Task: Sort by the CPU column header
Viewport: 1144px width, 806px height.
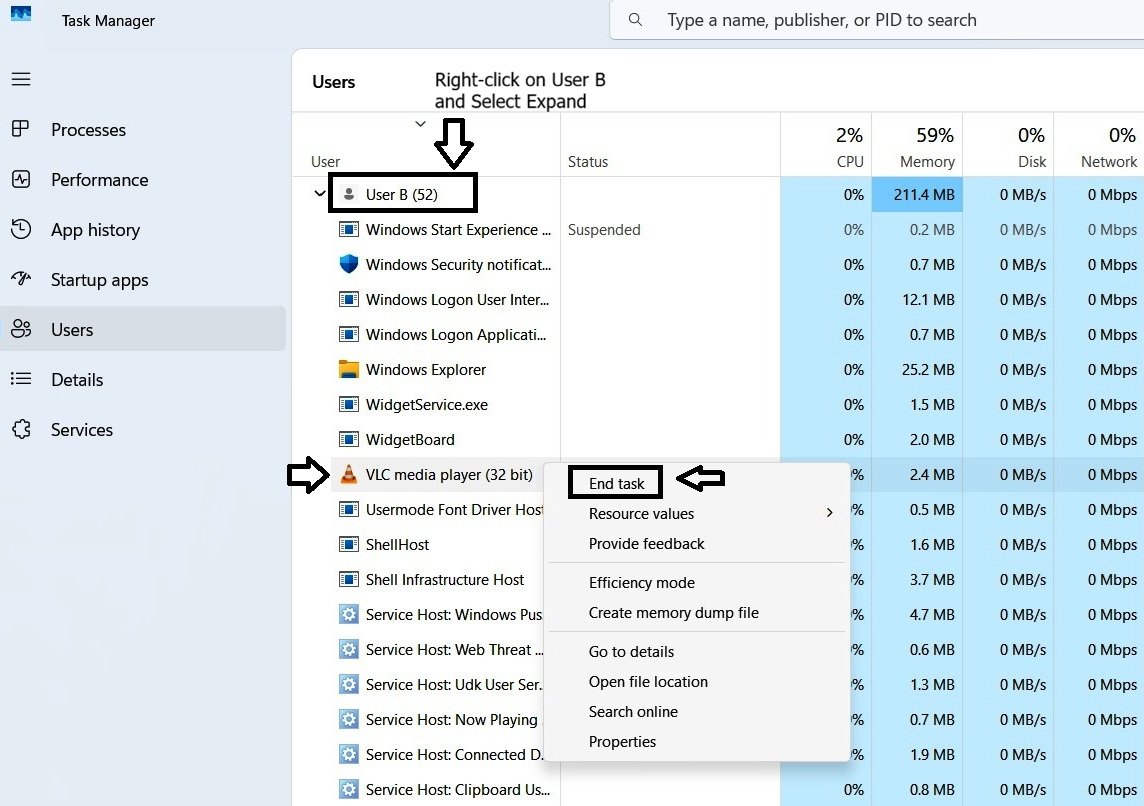Action: point(826,145)
